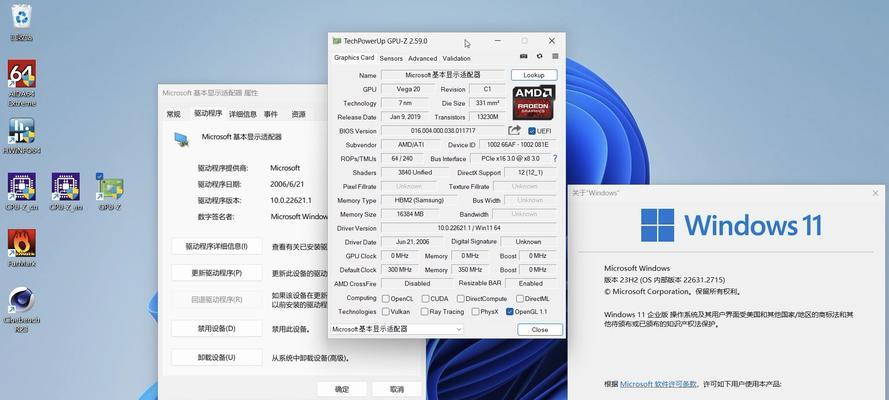
Task: Click the Shaders value 3840 Unified
Action: [x=416, y=172]
